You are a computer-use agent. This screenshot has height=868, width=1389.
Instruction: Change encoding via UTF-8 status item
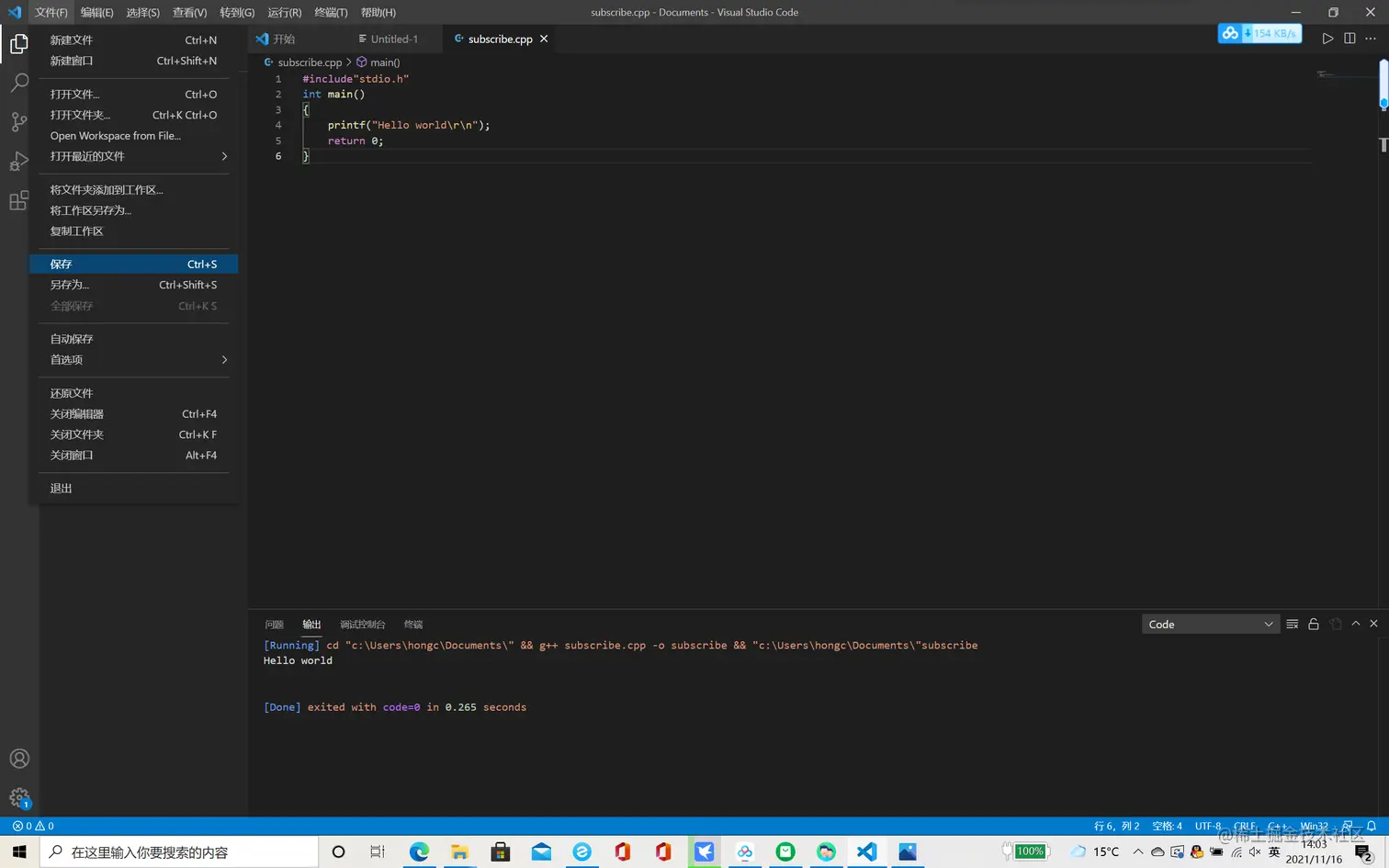1207,826
